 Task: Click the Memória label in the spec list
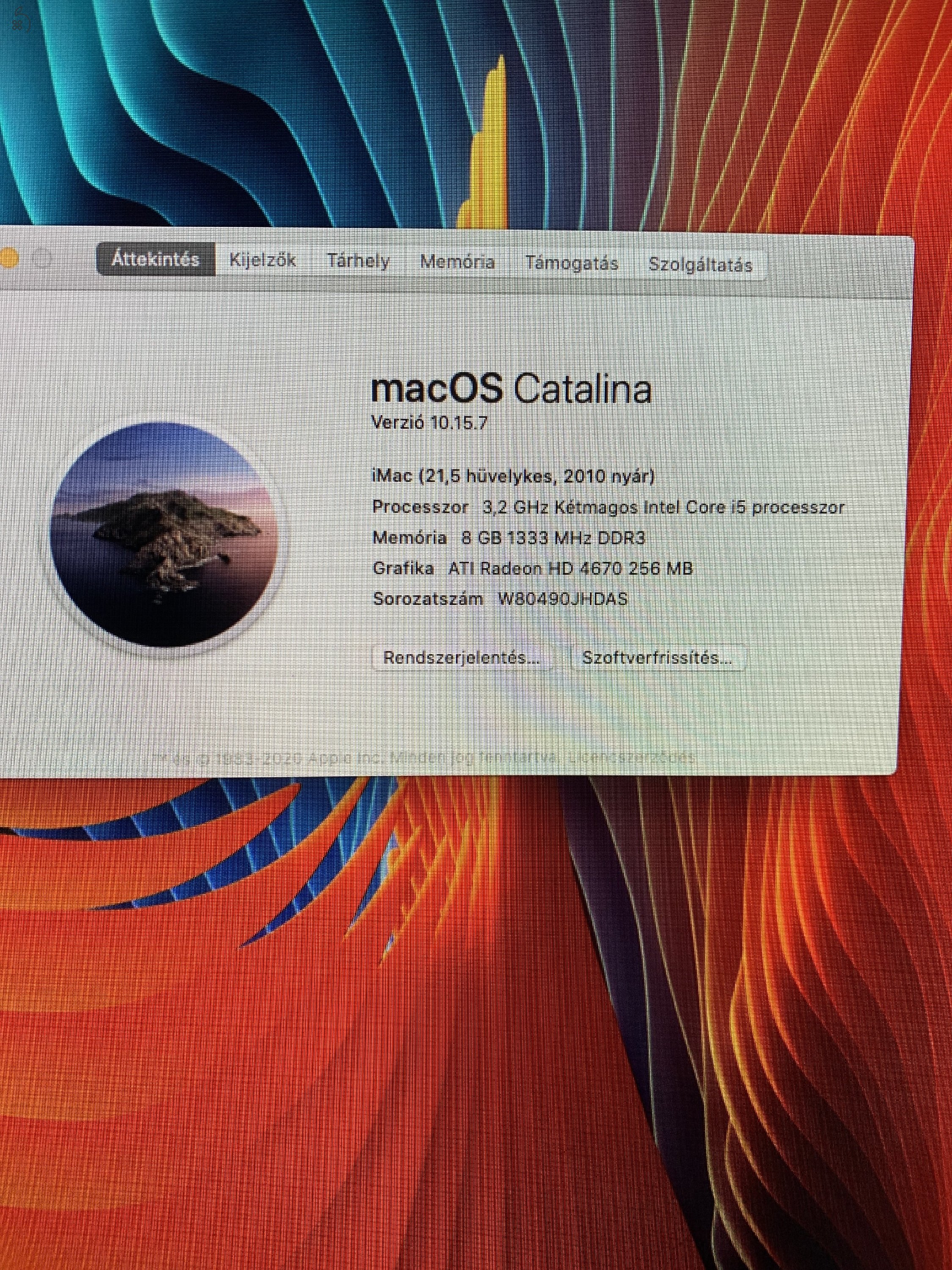[x=410, y=538]
